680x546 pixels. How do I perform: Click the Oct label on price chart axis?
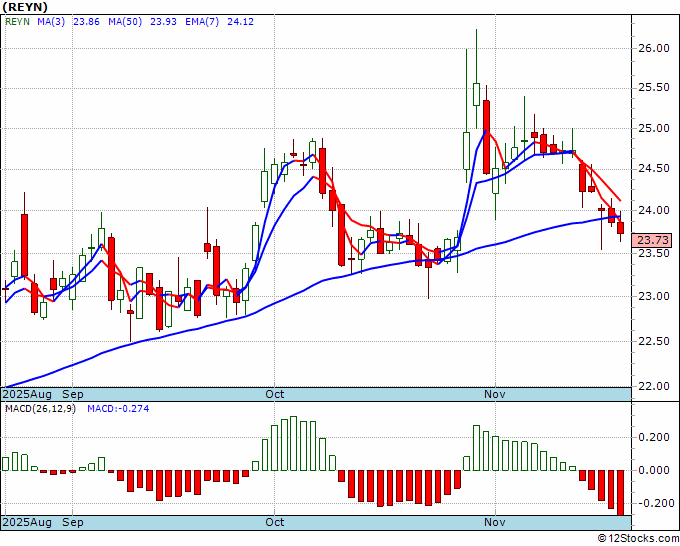coord(275,394)
